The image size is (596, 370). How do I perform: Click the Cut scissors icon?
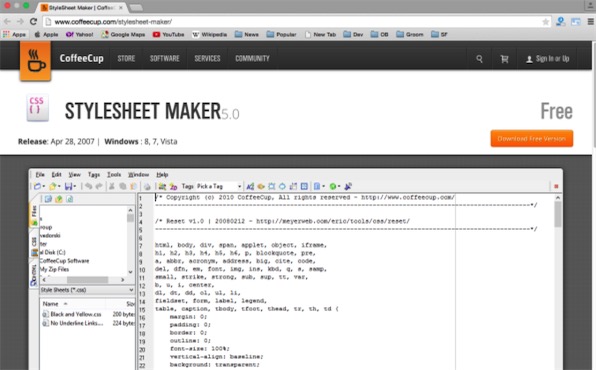coord(112,186)
